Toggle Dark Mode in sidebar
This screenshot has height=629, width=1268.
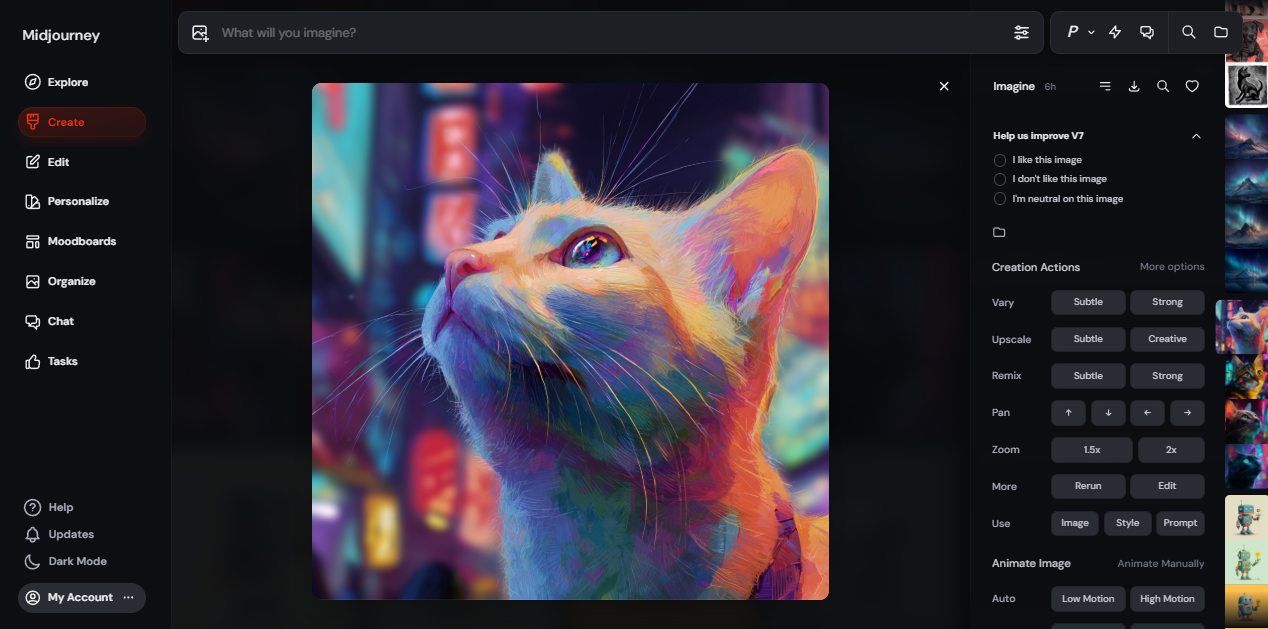pos(77,561)
